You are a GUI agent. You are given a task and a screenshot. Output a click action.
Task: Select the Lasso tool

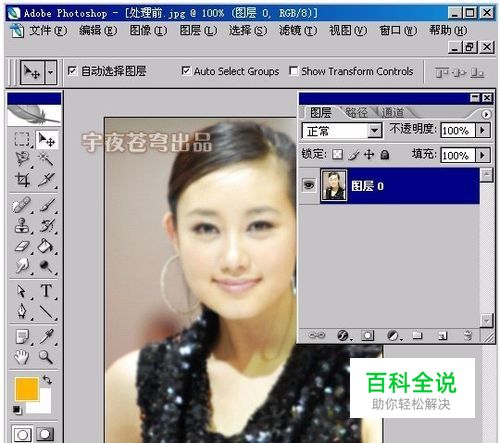click(22, 159)
